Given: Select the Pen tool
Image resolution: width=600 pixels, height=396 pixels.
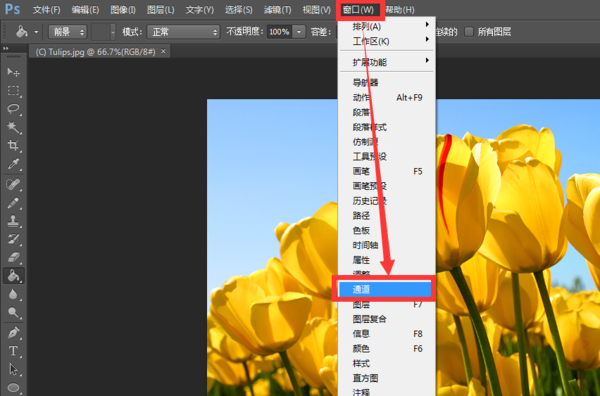Looking at the screenshot, I should point(13,332).
